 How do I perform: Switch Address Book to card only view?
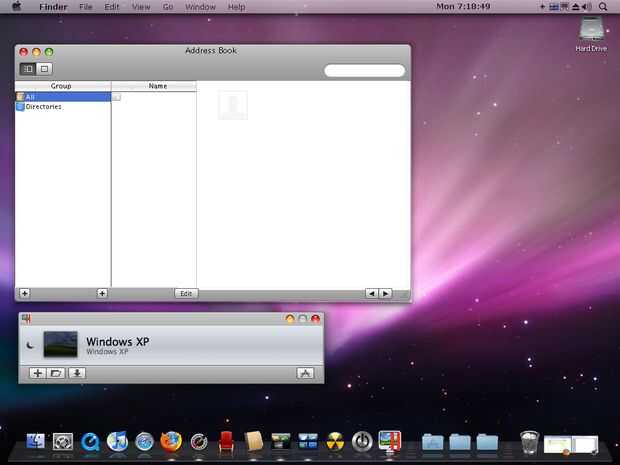(44, 69)
